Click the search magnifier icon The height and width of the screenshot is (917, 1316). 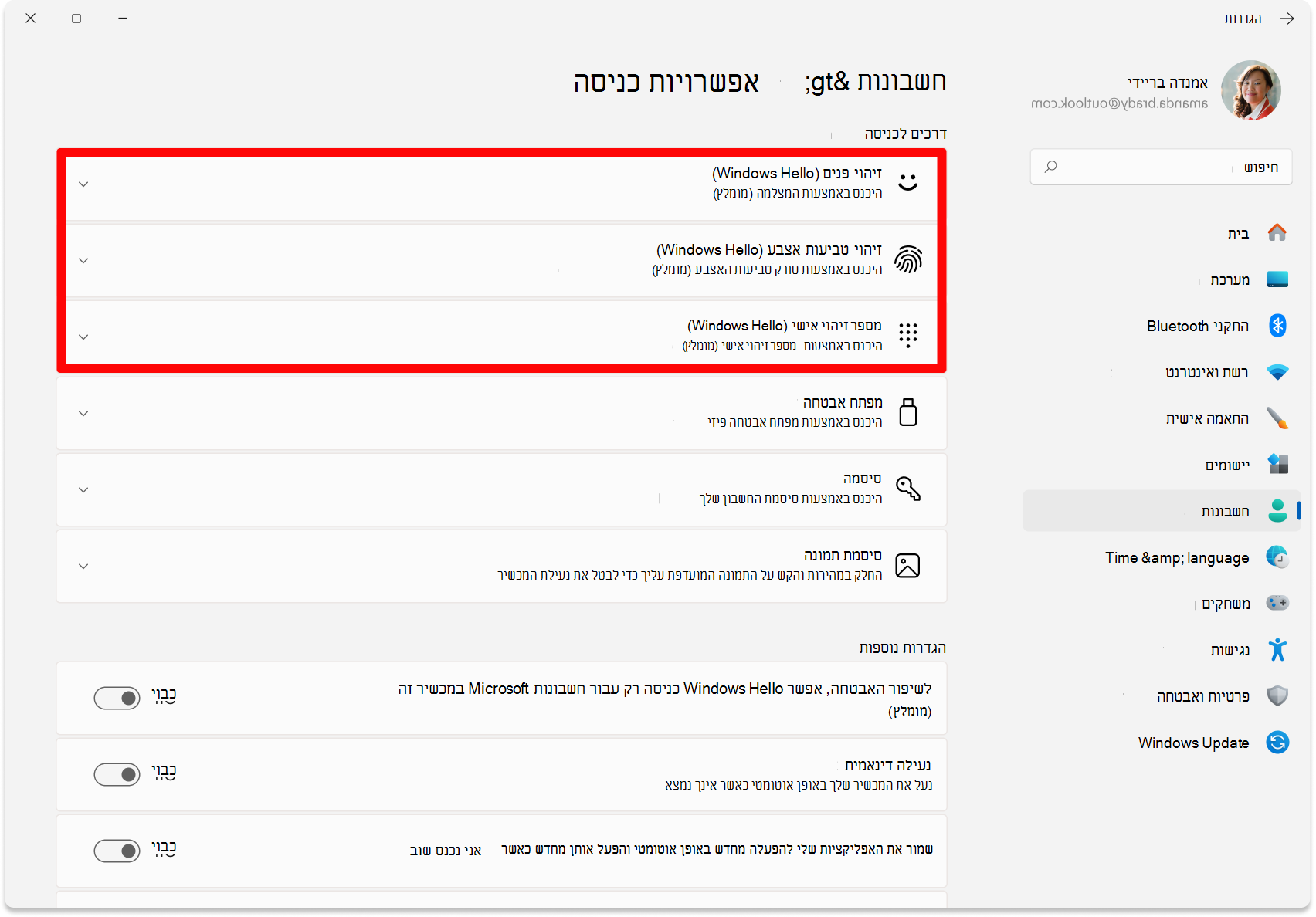pyautogui.click(x=1051, y=167)
